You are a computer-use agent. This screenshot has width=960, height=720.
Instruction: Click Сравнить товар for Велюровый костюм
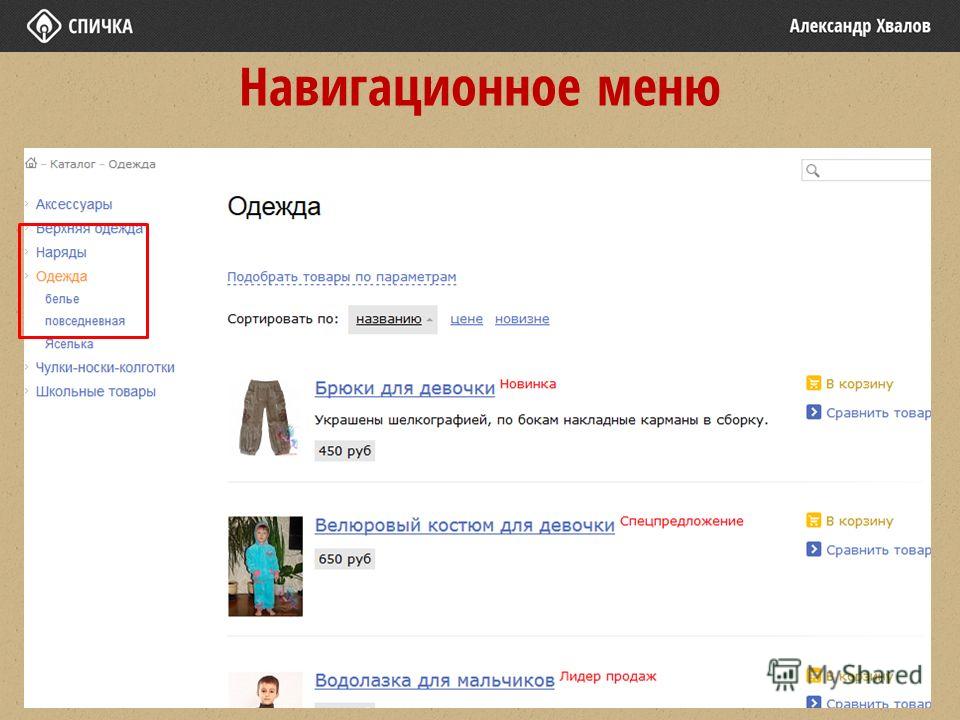click(x=879, y=550)
